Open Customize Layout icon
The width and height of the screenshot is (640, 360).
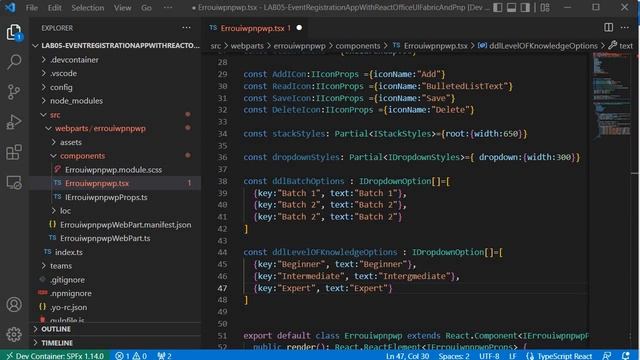pos(545,7)
